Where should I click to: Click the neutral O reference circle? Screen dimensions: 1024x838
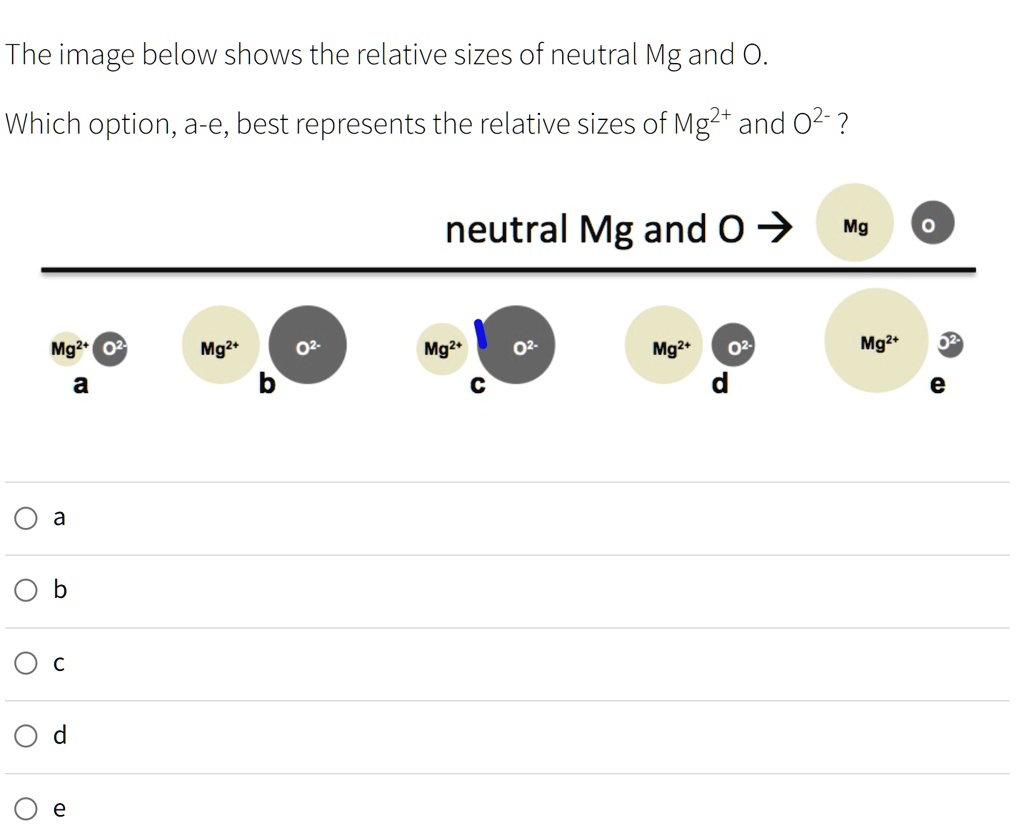point(931,224)
